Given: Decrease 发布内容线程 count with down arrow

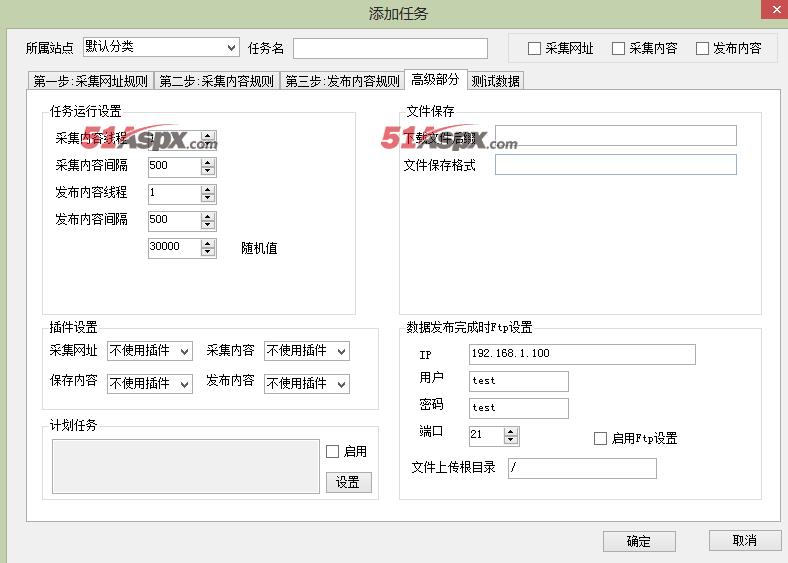Looking at the screenshot, I should click(x=208, y=198).
